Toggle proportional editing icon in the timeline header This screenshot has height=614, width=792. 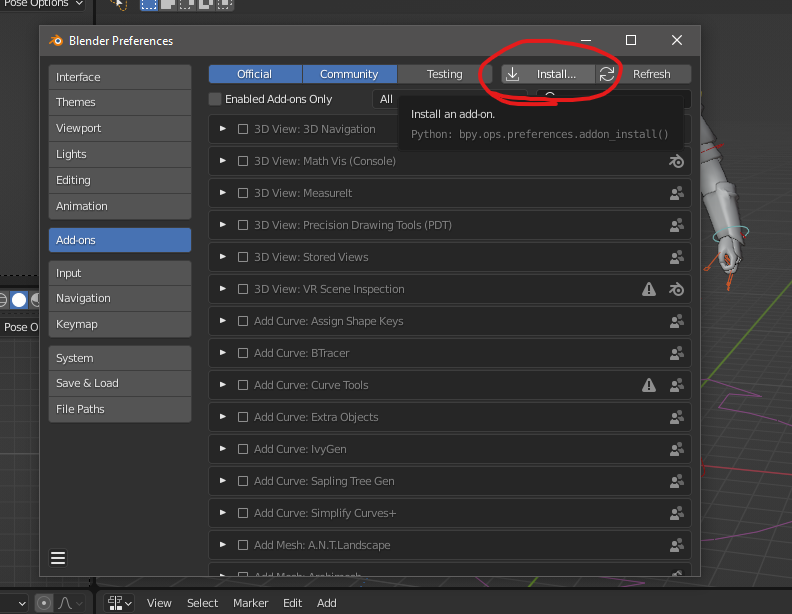click(44, 603)
